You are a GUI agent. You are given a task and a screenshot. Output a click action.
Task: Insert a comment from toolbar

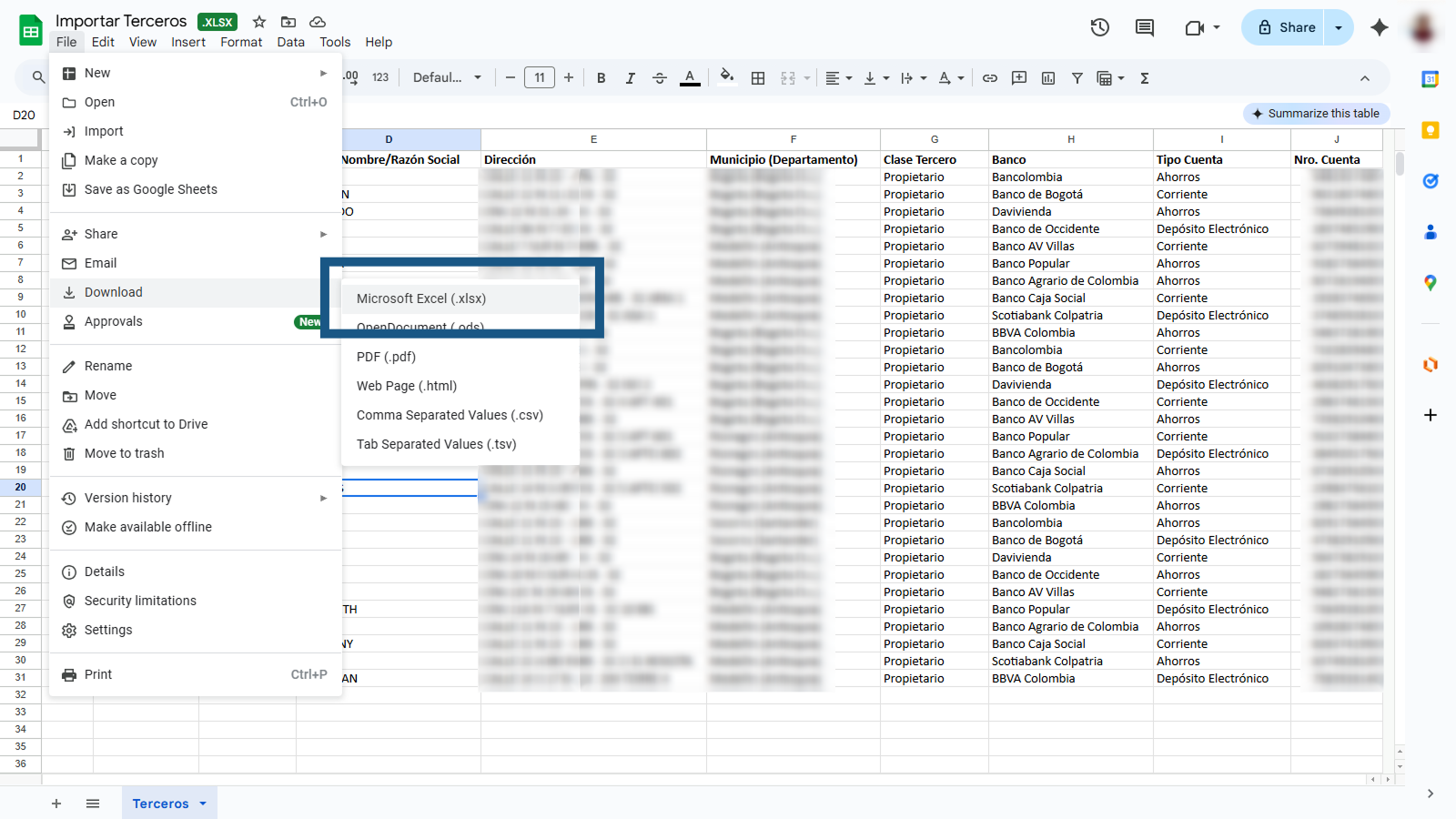click(1019, 78)
